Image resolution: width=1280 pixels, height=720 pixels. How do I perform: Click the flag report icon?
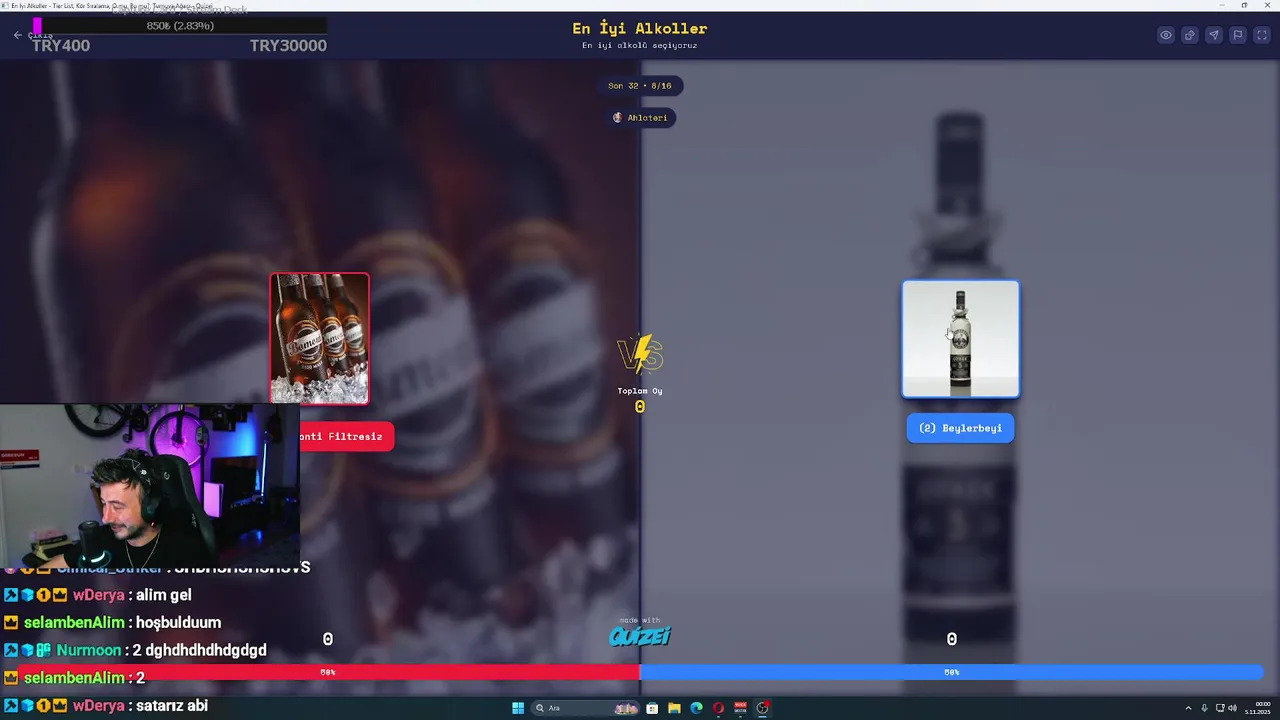pos(1238,35)
